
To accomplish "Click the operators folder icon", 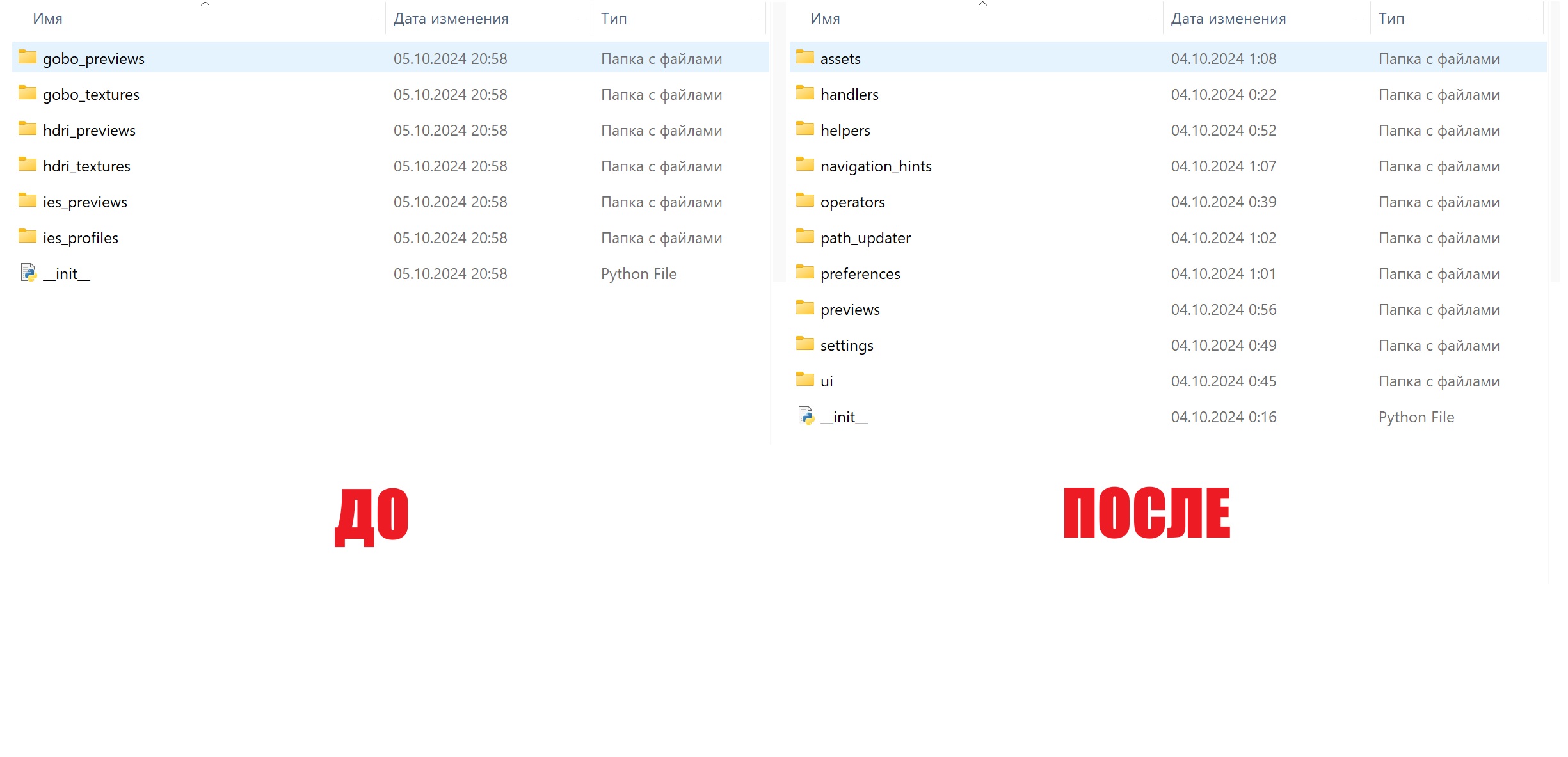I will click(805, 201).
